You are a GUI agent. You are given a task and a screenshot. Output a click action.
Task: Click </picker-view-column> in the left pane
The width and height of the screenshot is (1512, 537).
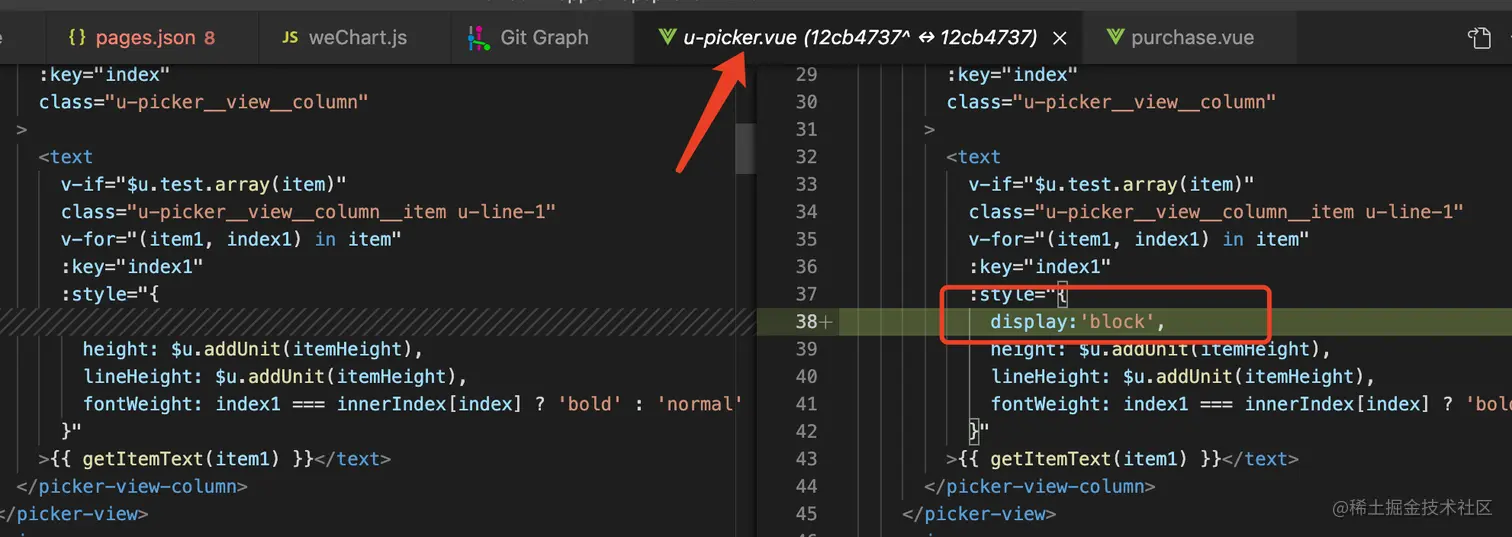pyautogui.click(x=132, y=487)
